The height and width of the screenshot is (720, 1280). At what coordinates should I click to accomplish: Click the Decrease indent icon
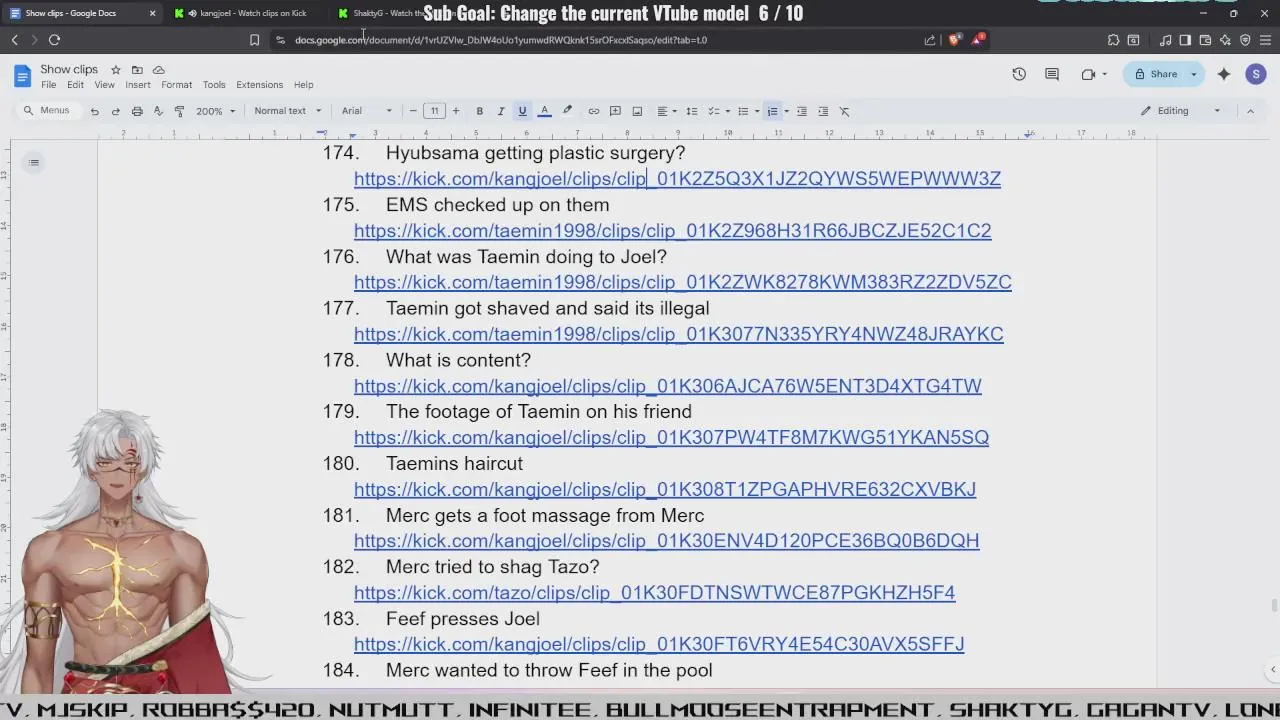pyautogui.click(x=801, y=111)
